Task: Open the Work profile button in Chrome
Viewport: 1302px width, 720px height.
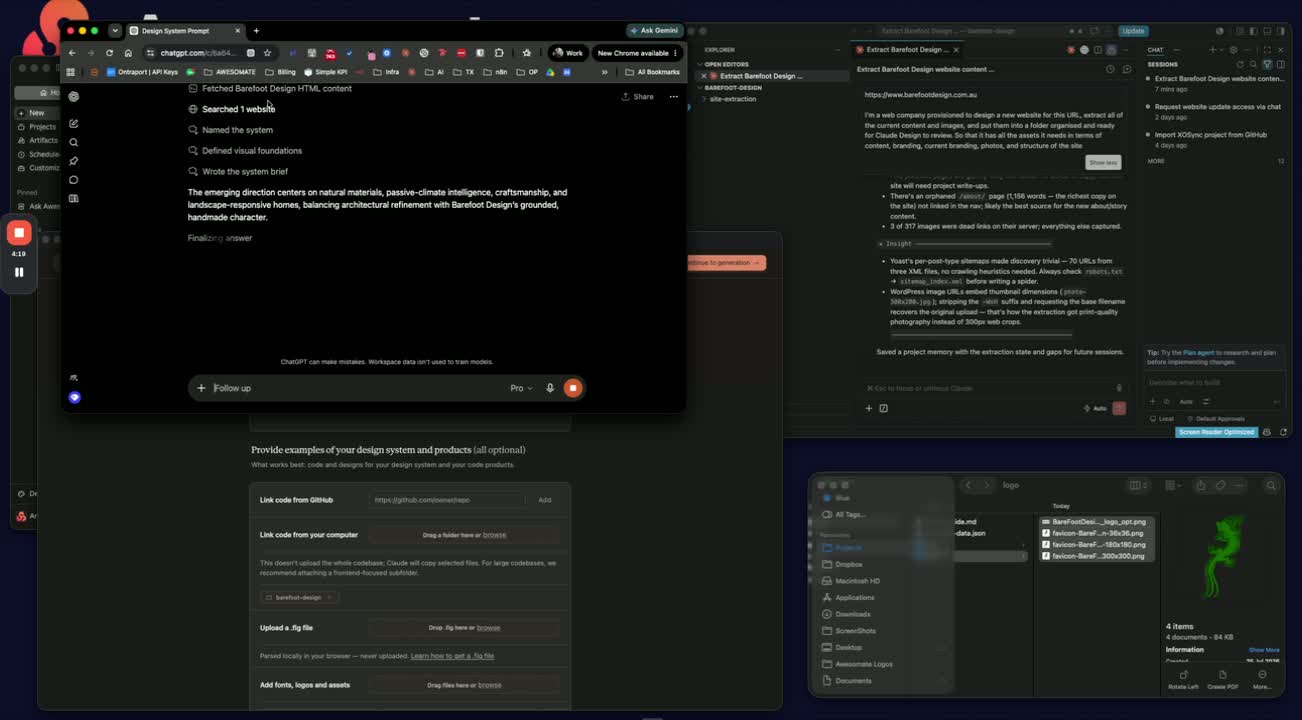Action: (568, 53)
